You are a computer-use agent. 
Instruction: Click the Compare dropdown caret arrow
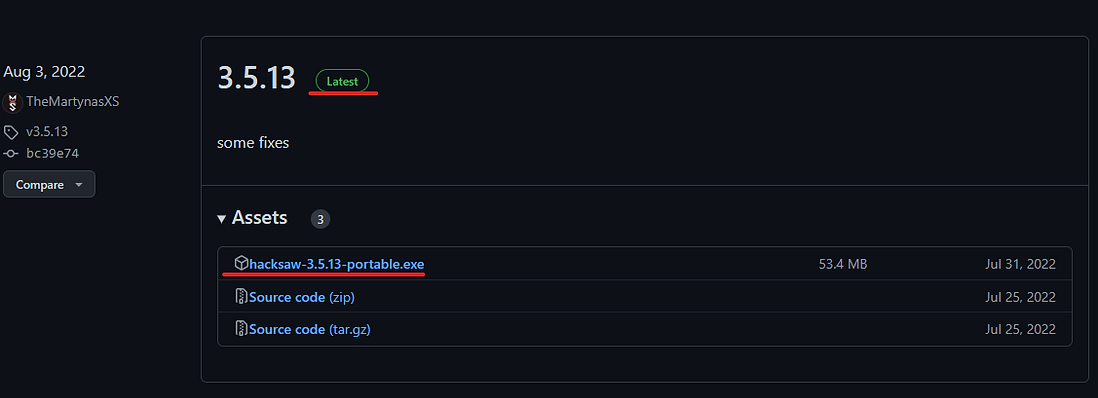(78, 185)
